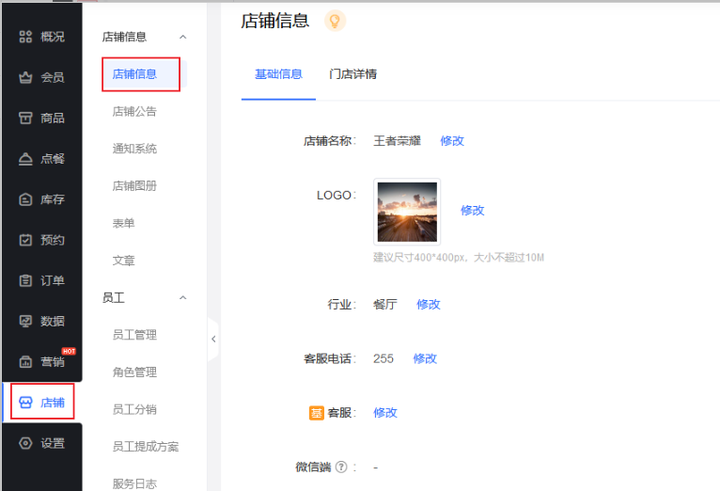Image resolution: width=720 pixels, height=491 pixels.
Task: Open the 商品 box icon
Action: (x=26, y=118)
